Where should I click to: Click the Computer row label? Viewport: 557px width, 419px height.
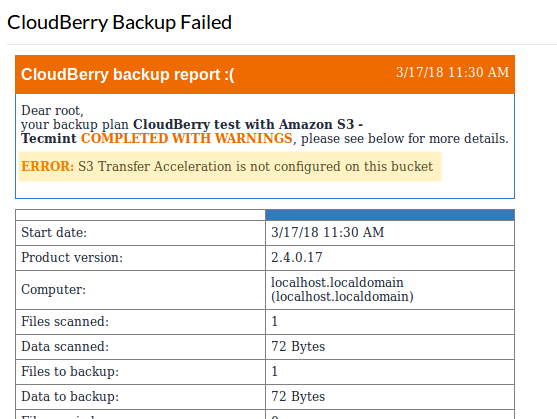point(54,290)
